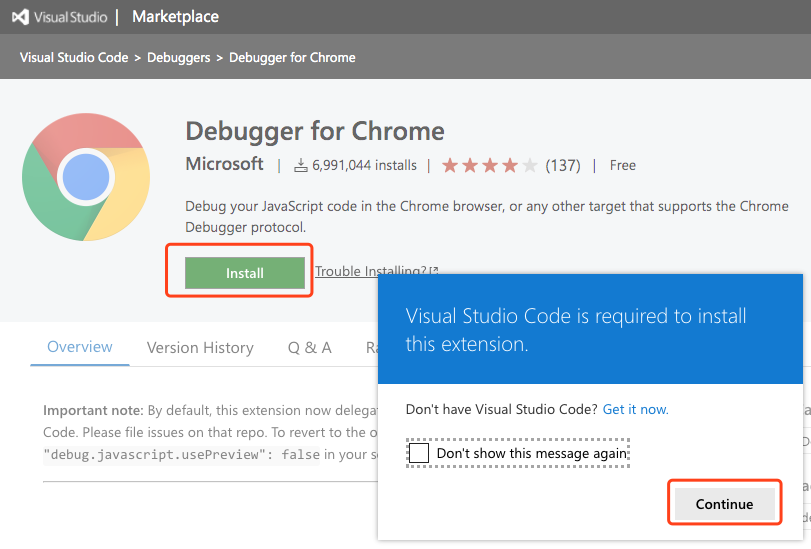
Task: Click the Continue button in dialog
Action: tap(724, 503)
